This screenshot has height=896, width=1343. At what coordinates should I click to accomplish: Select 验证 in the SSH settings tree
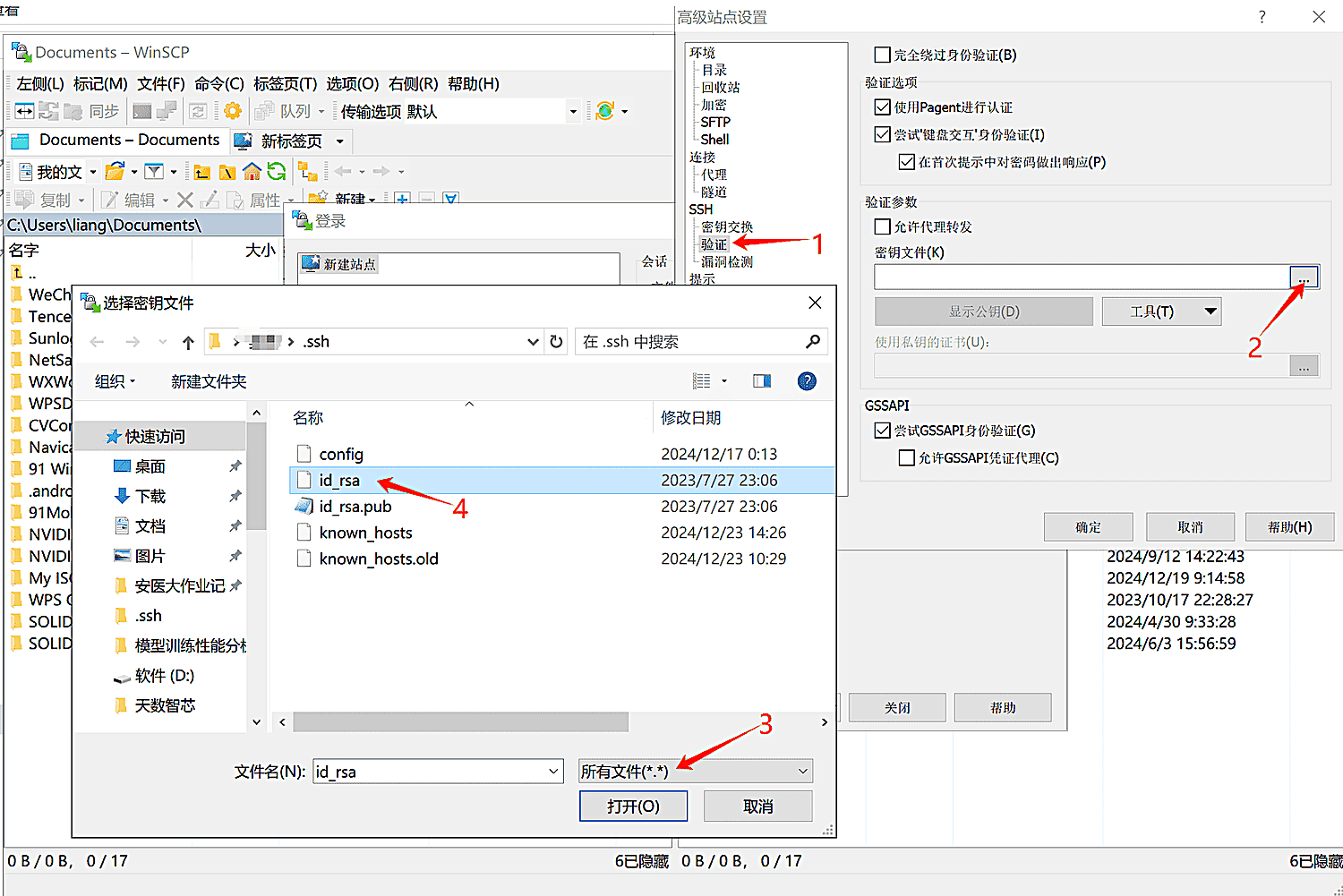(714, 244)
